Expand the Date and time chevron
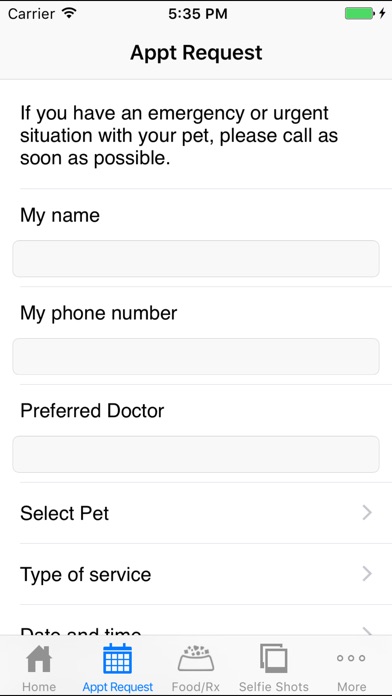This screenshot has width=392, height=696. click(x=367, y=630)
